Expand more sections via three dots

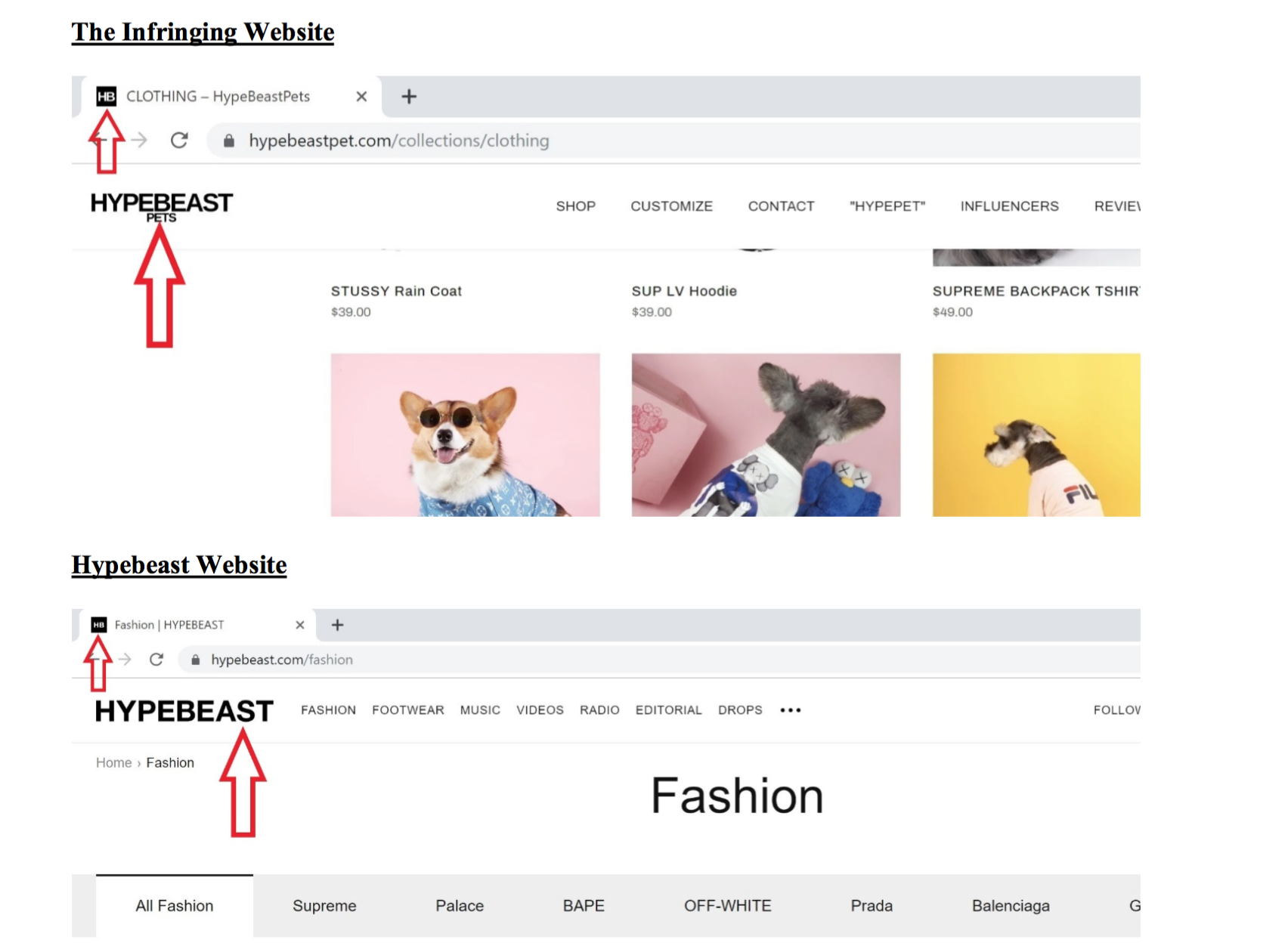click(791, 710)
